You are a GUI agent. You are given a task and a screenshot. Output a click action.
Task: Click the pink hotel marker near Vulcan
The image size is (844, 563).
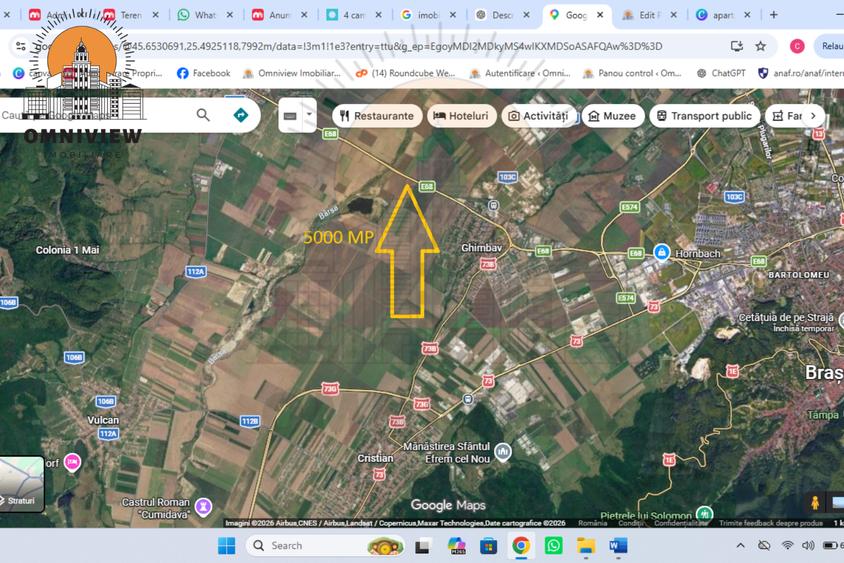point(72,462)
